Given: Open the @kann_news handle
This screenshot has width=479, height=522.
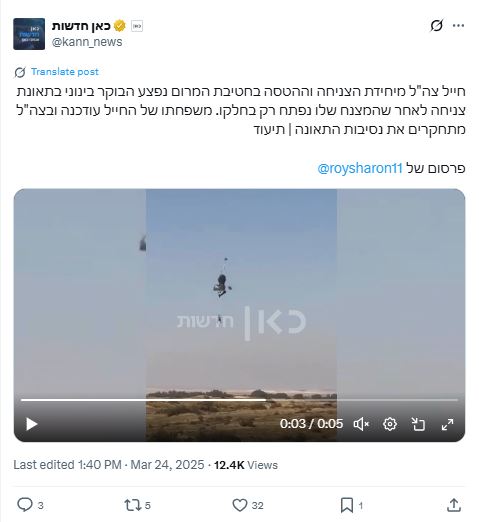Looking at the screenshot, I should tap(87, 42).
